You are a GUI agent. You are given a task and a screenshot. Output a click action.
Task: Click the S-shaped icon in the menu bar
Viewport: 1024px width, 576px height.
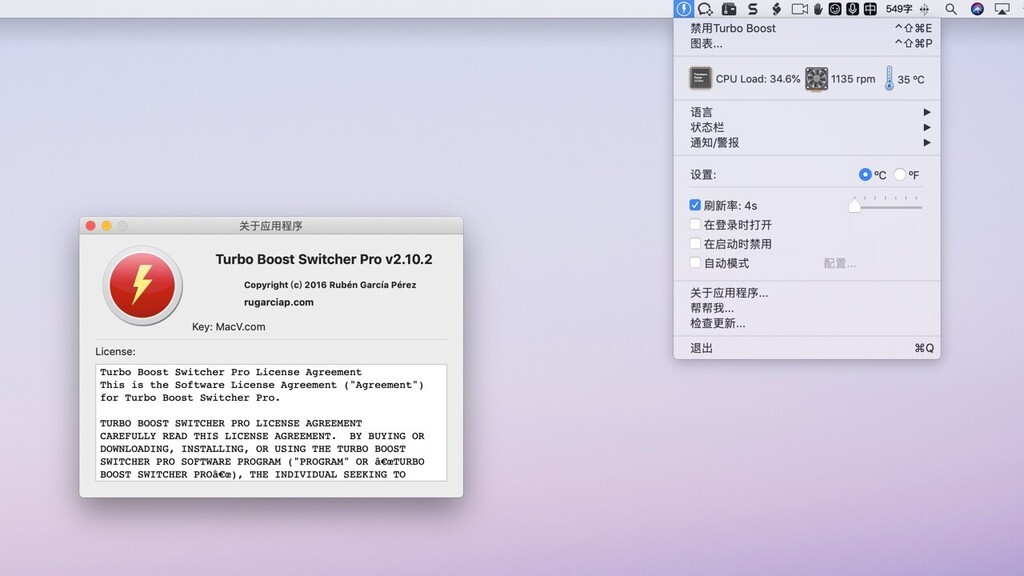(753, 9)
